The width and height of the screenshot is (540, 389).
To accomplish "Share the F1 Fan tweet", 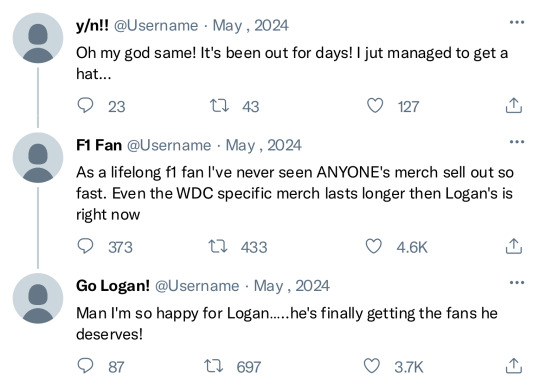I will tap(514, 246).
